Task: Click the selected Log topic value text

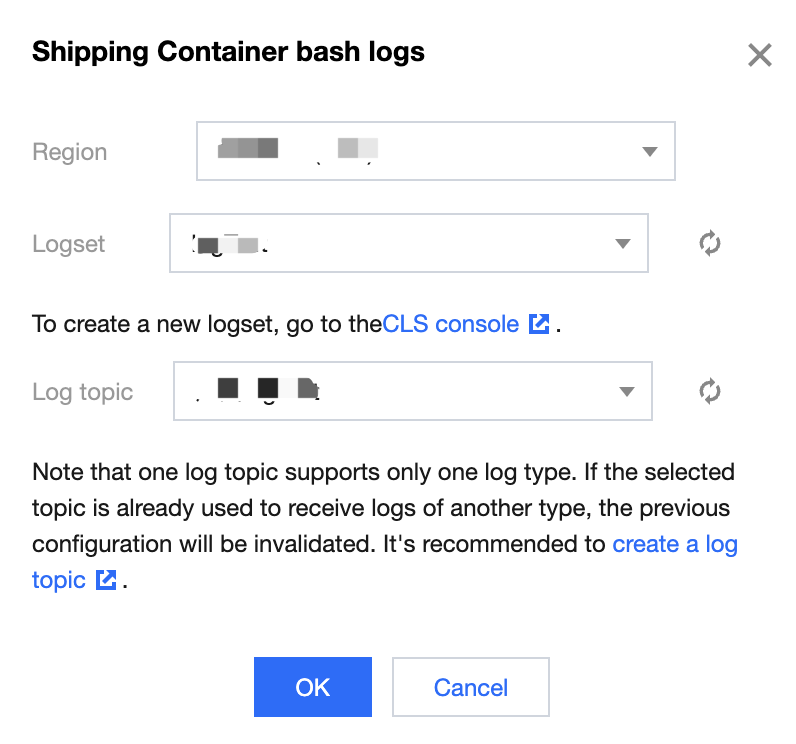Action: (x=256, y=391)
